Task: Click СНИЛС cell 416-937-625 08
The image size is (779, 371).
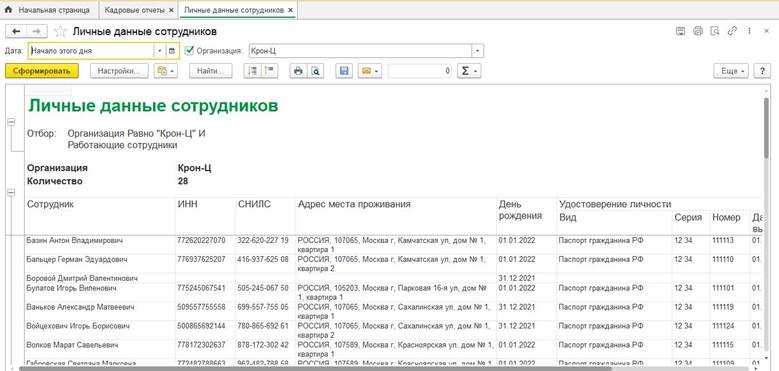Action: coord(263,259)
